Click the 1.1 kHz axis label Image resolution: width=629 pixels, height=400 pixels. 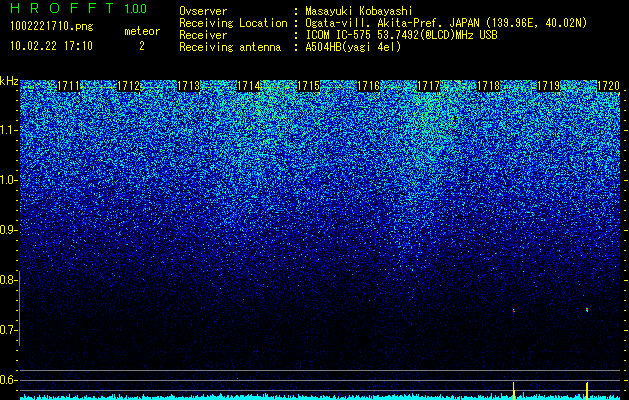pyautogui.click(x=8, y=130)
